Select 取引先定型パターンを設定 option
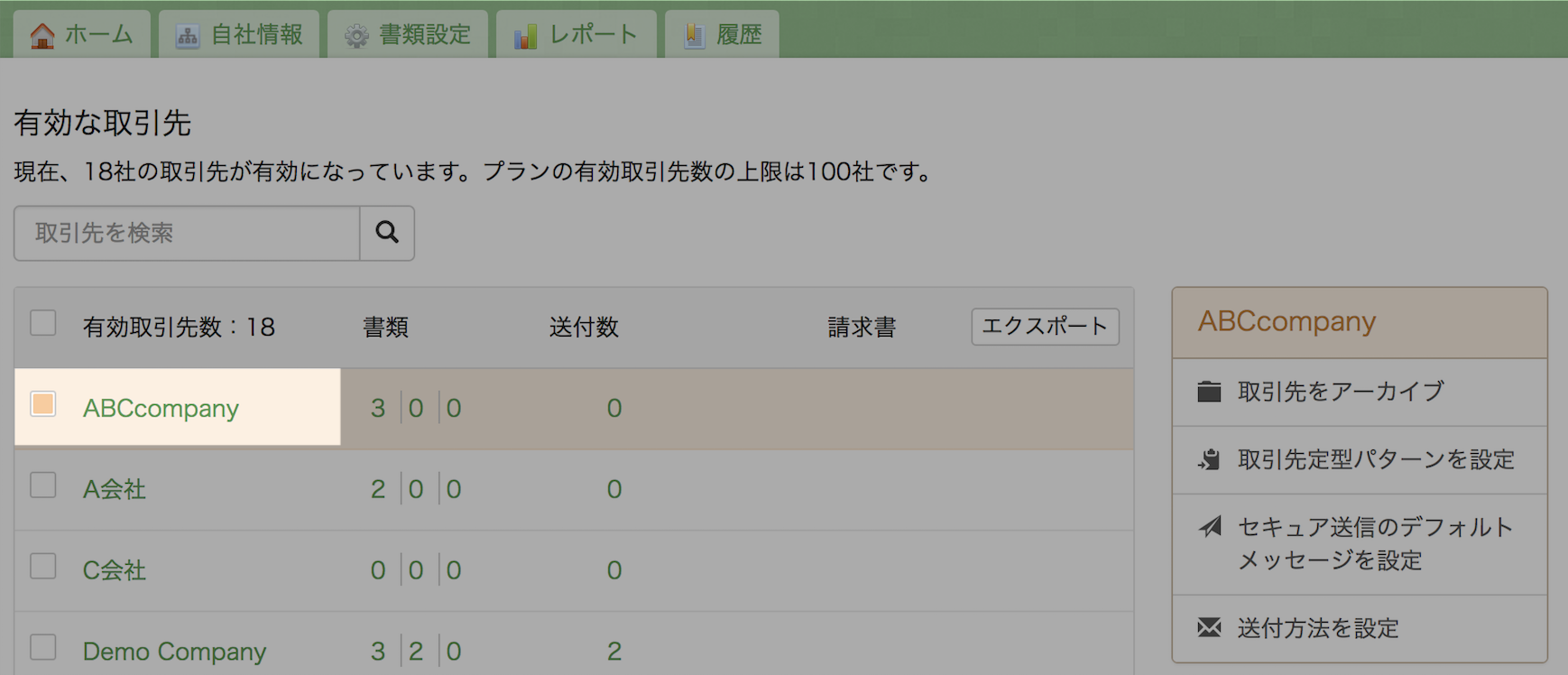 pos(1360,459)
